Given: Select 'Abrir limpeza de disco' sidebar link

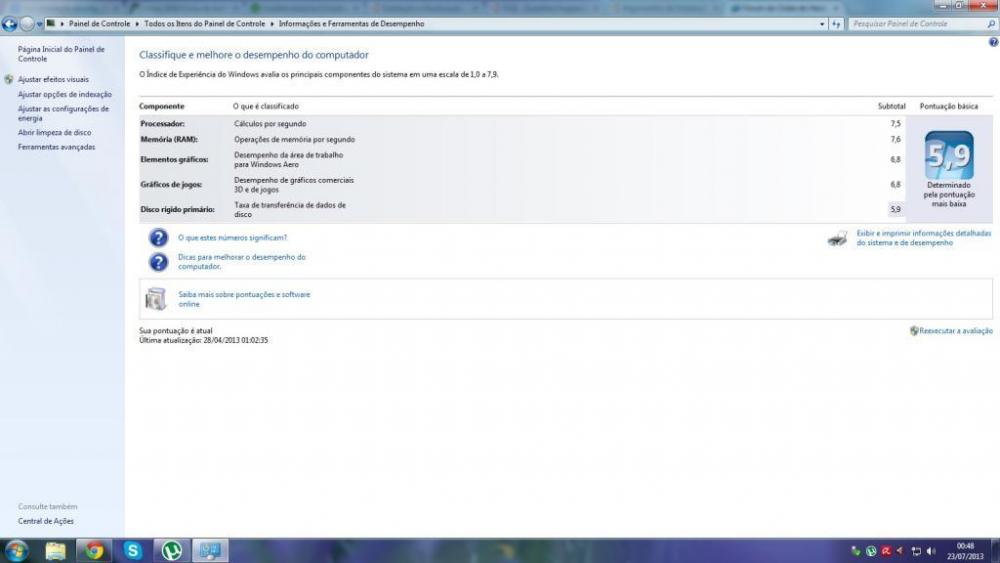Looking at the screenshot, I should (x=54, y=132).
